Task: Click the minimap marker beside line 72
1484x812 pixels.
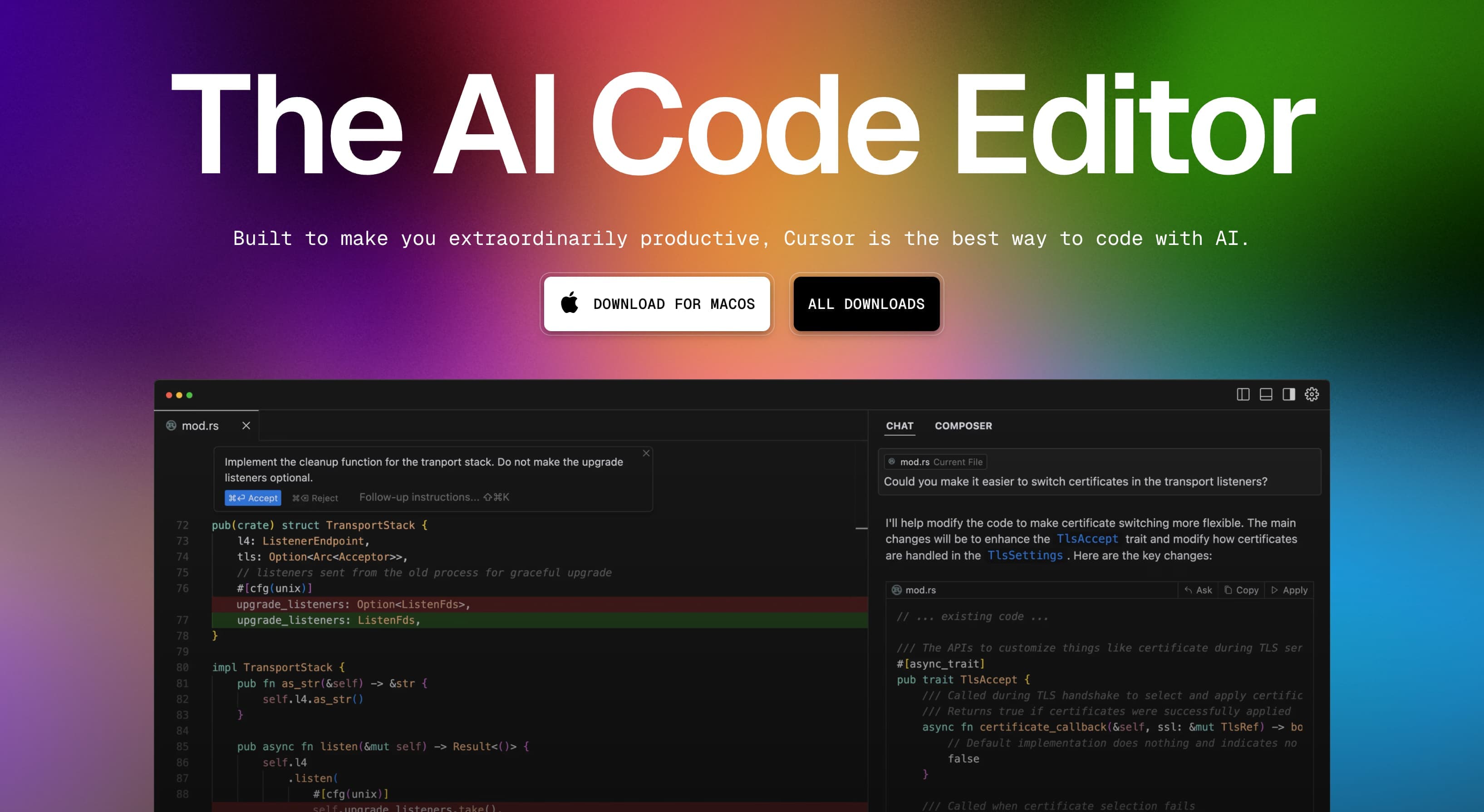Action: click(x=861, y=528)
